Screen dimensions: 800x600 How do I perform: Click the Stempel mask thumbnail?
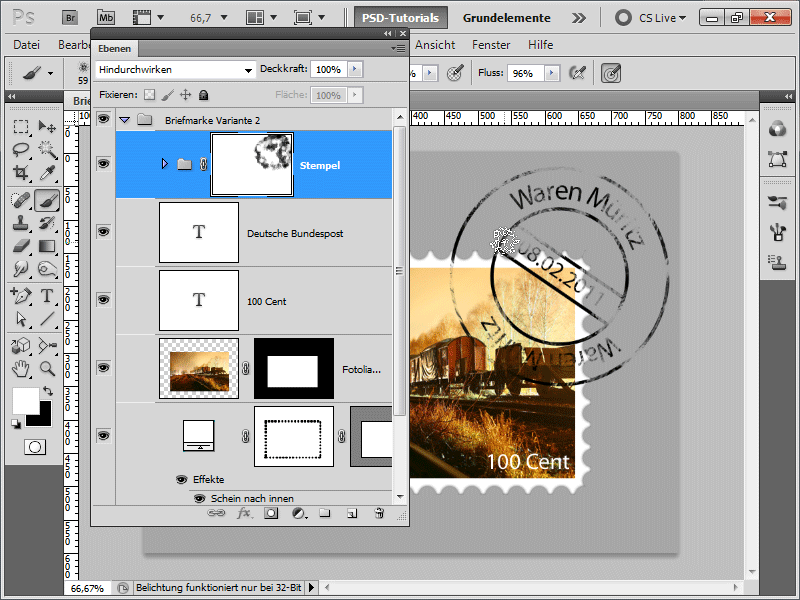[x=252, y=164]
